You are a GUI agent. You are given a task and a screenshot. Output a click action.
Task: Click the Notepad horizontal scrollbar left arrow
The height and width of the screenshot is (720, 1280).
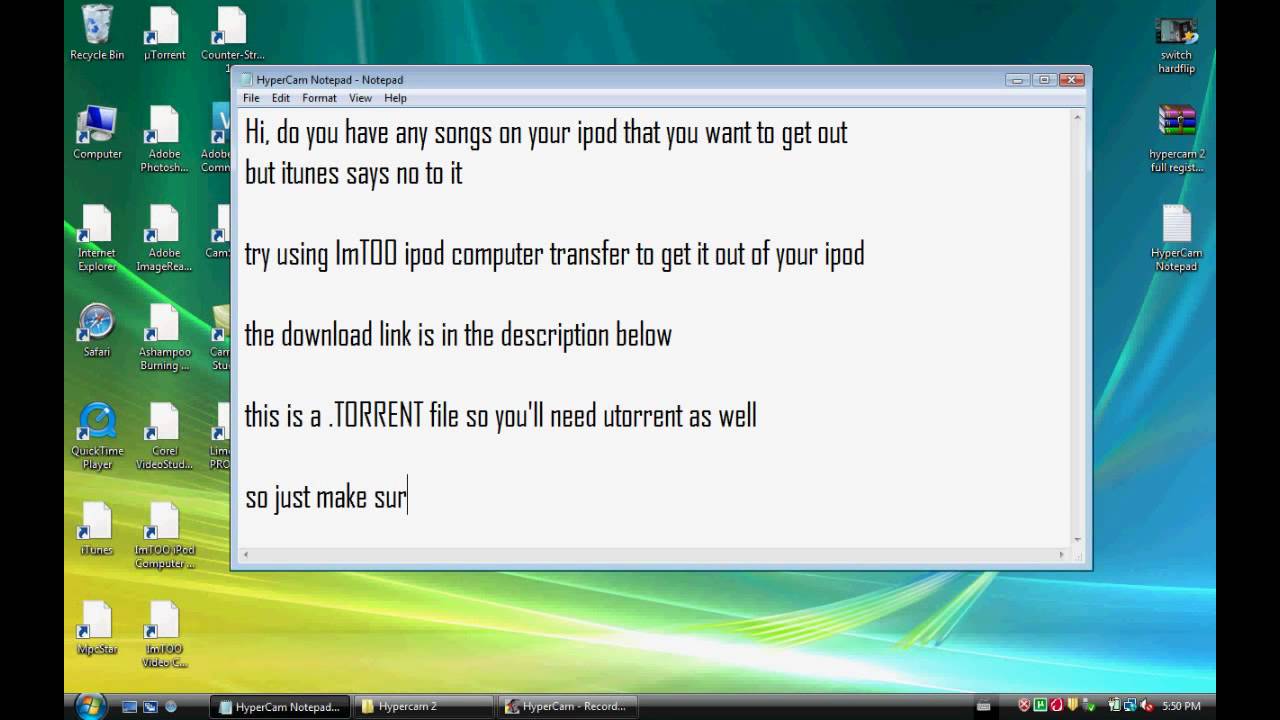246,554
